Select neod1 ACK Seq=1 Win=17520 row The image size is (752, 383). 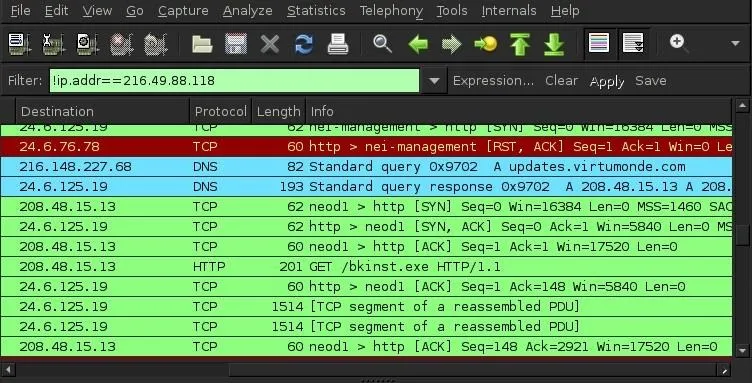coord(366,247)
